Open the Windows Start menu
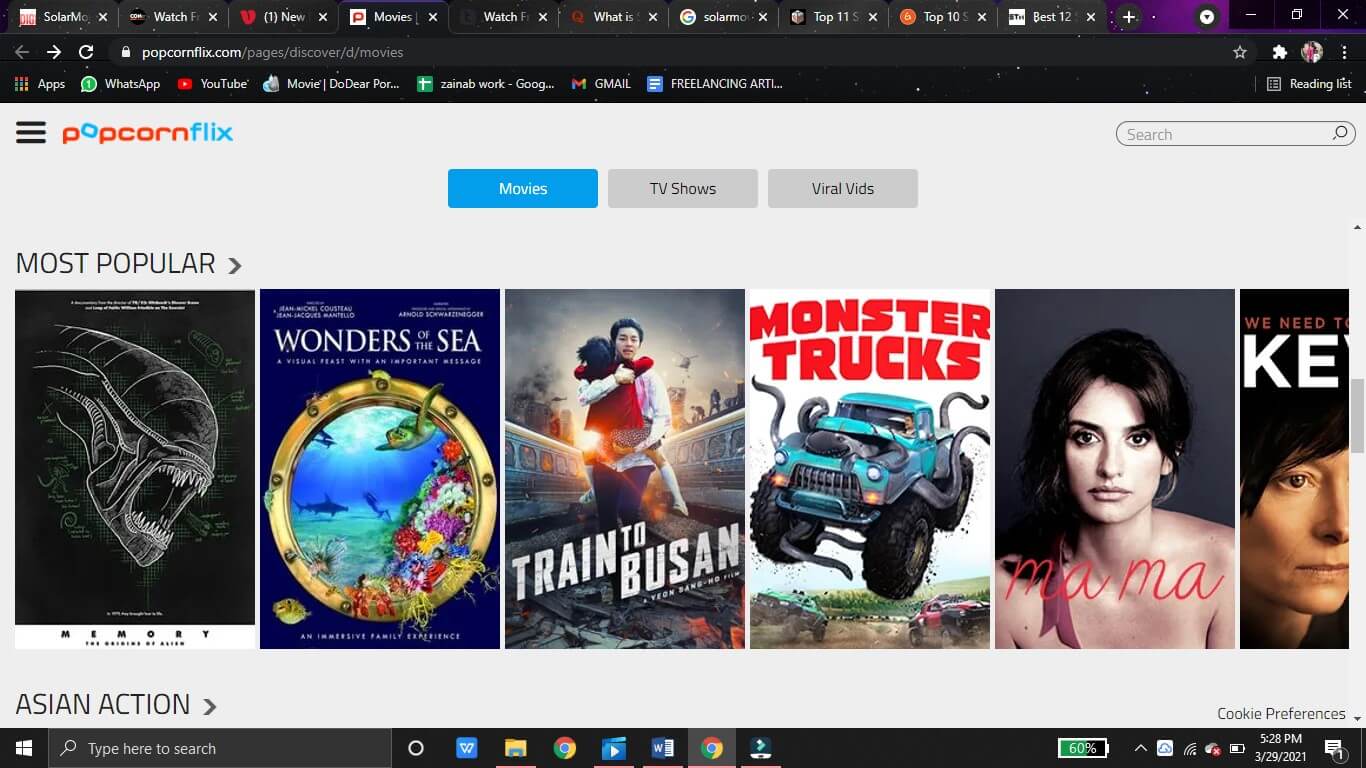 tap(23, 748)
